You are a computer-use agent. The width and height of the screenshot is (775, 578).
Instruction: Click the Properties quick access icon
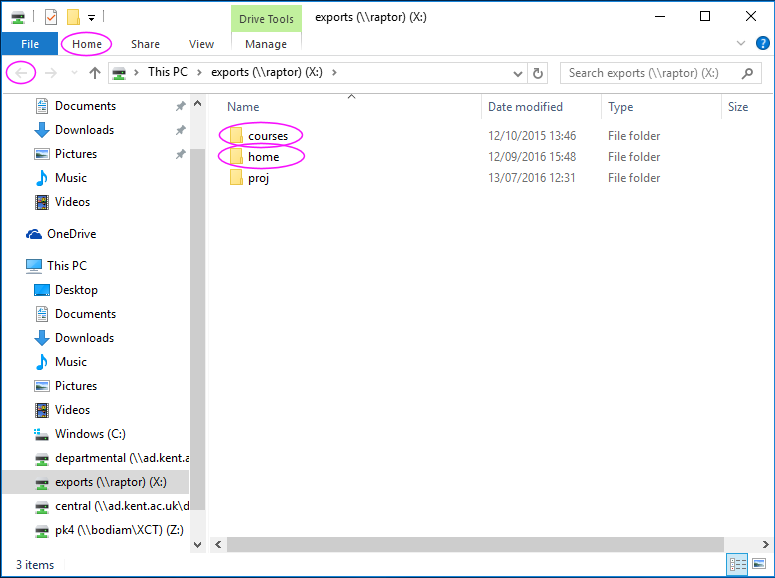(x=50, y=17)
